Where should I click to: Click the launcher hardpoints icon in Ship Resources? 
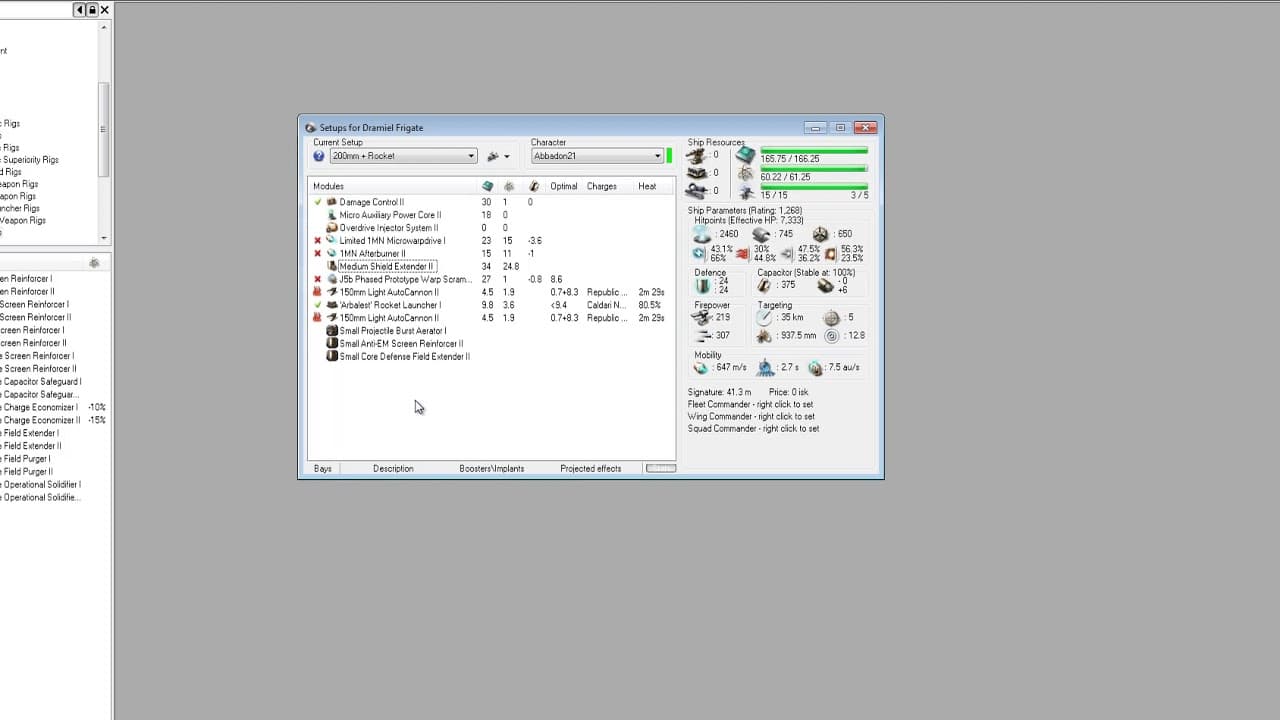click(x=698, y=173)
